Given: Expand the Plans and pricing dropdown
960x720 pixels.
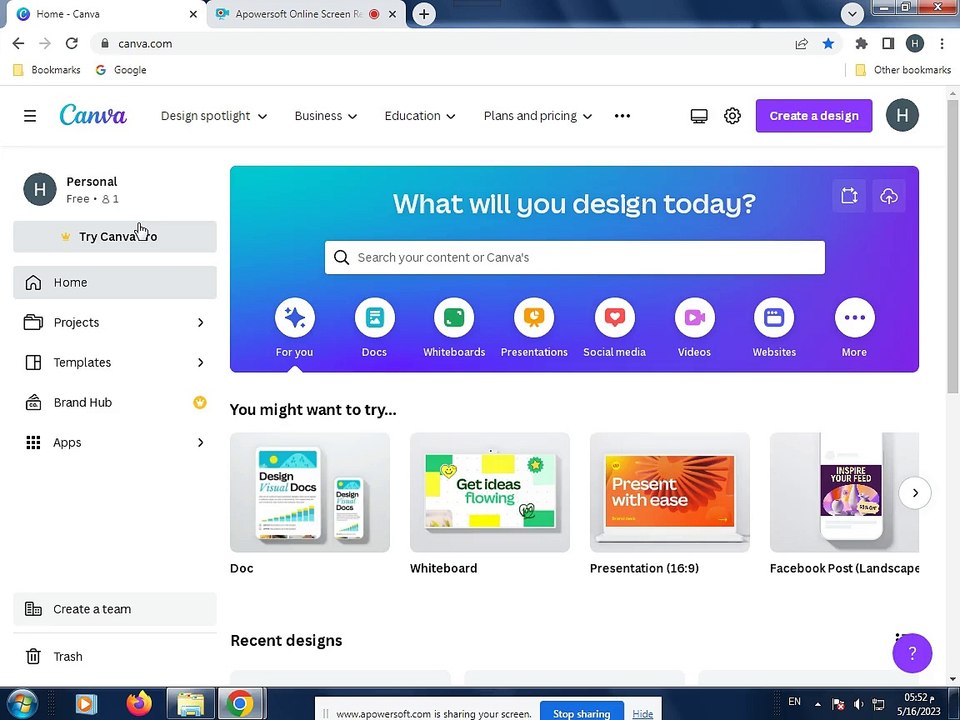Looking at the screenshot, I should 538,116.
